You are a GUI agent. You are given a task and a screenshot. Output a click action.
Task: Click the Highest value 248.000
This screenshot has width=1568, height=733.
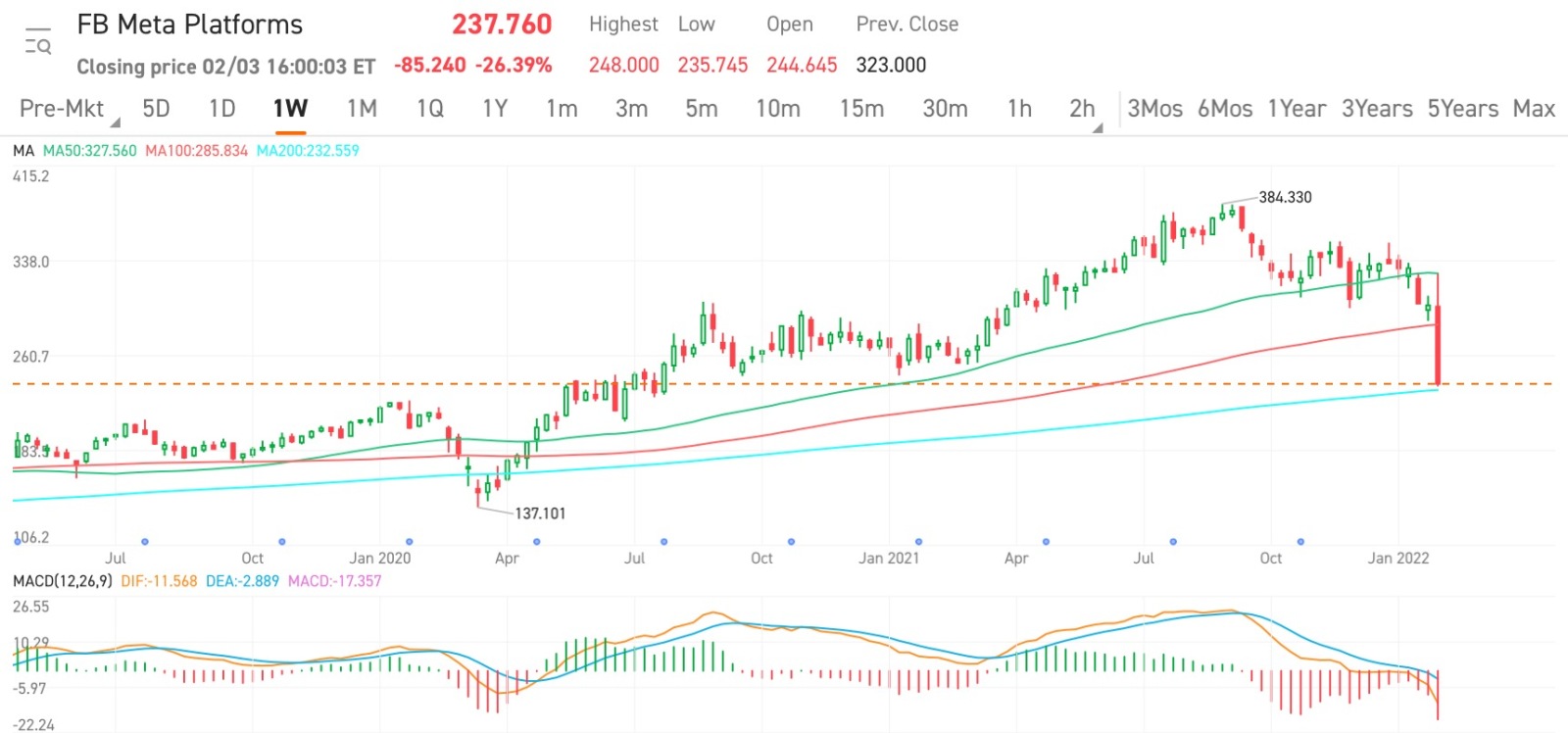[623, 66]
